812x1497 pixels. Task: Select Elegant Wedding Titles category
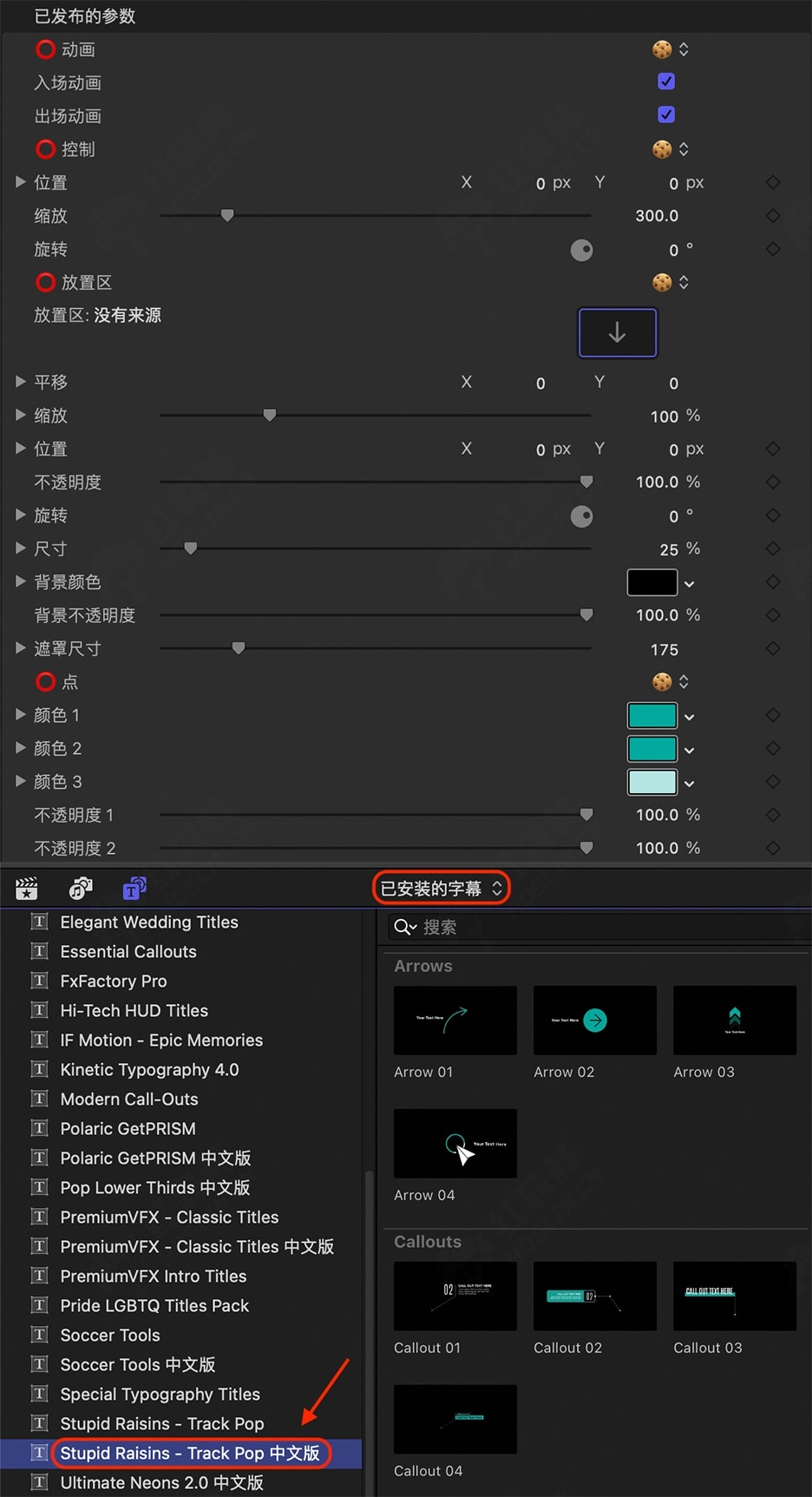149,922
